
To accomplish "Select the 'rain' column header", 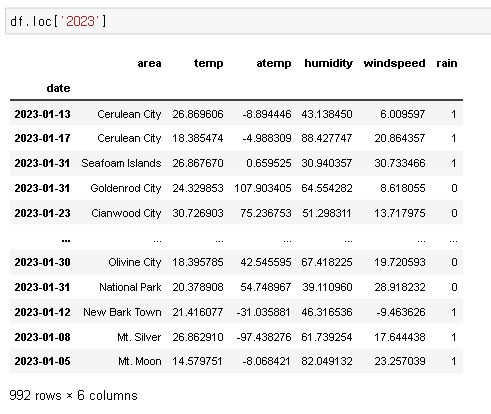I will pyautogui.click(x=447, y=63).
